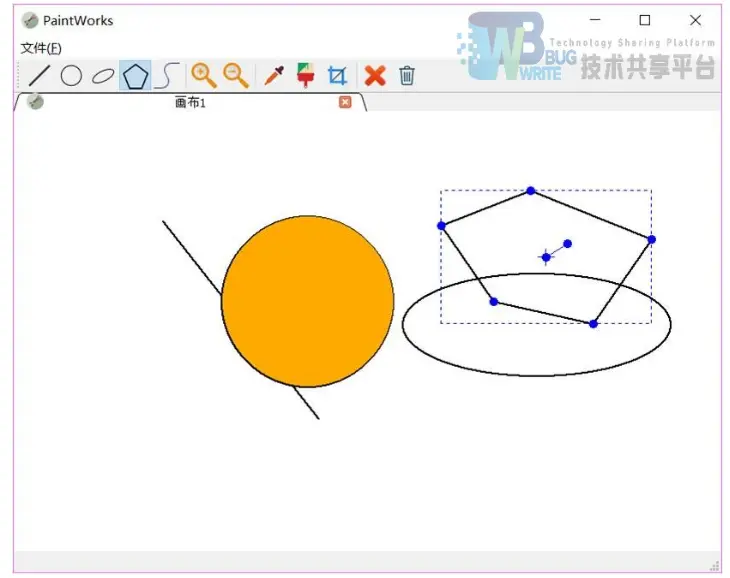The image size is (730, 578).
Task: Click the orange filled circle
Action: point(308,301)
